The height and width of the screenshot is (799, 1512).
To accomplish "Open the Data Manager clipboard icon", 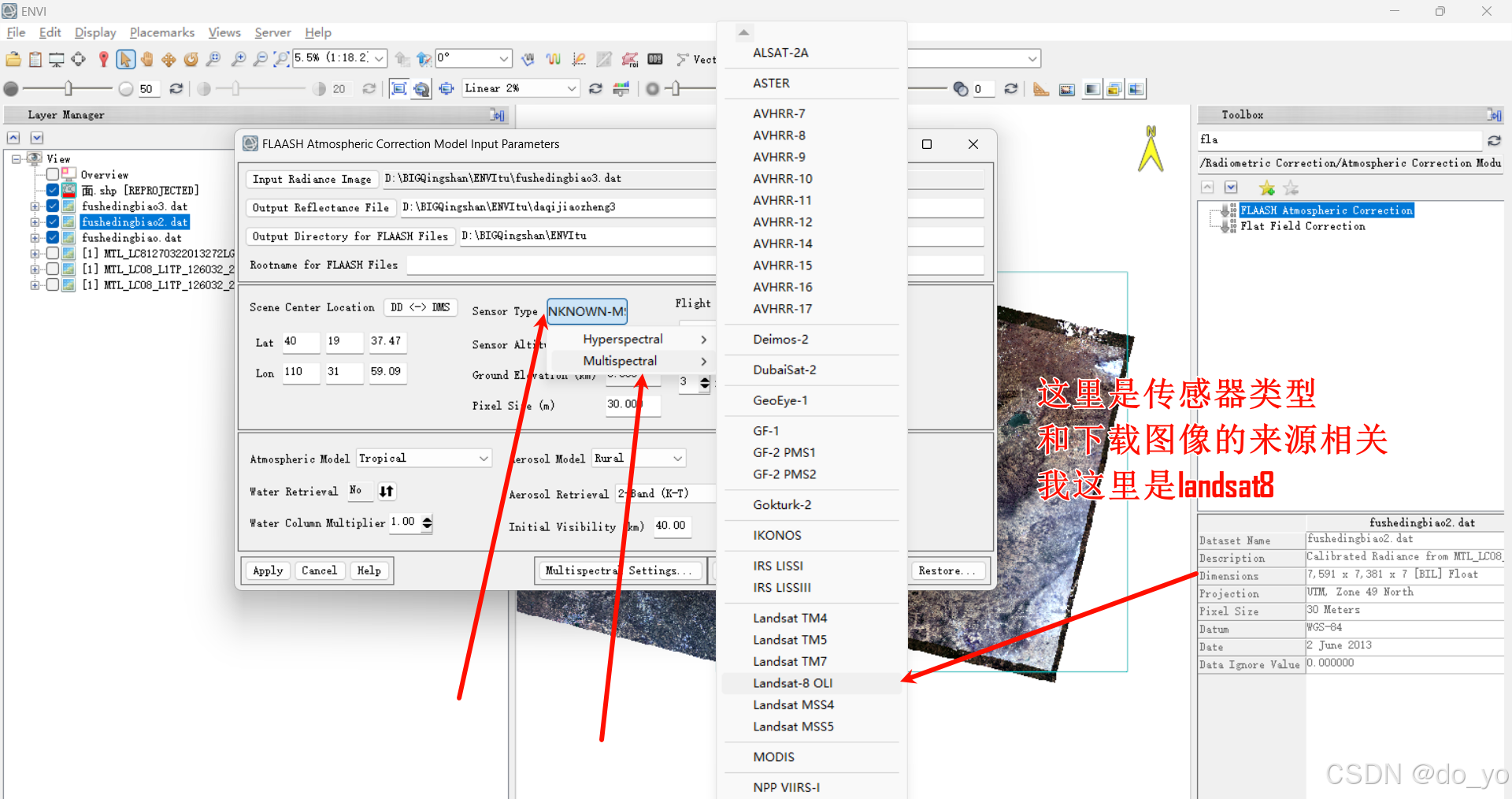I will pyautogui.click(x=35, y=59).
